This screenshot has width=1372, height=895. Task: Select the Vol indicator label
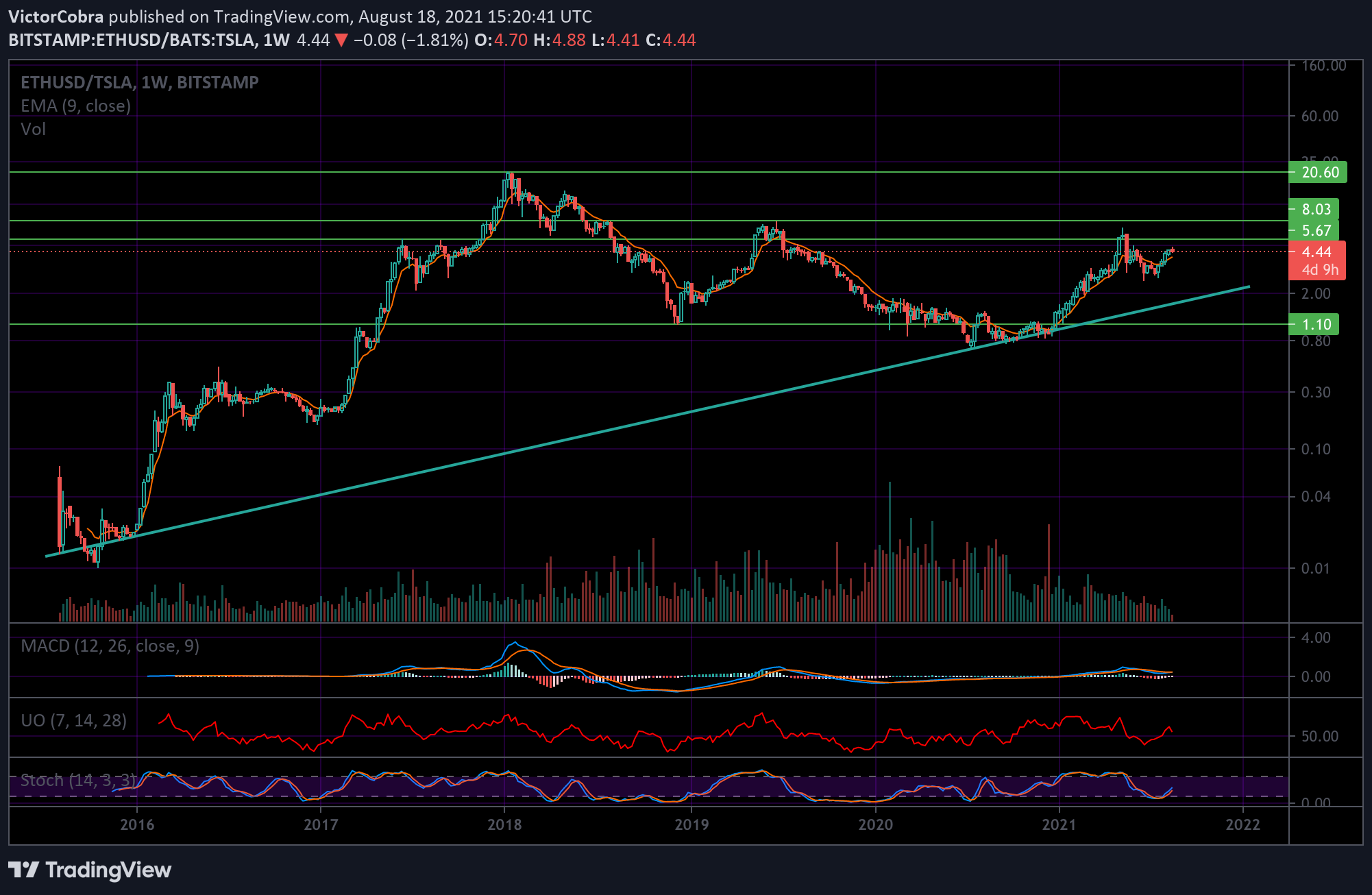point(33,129)
